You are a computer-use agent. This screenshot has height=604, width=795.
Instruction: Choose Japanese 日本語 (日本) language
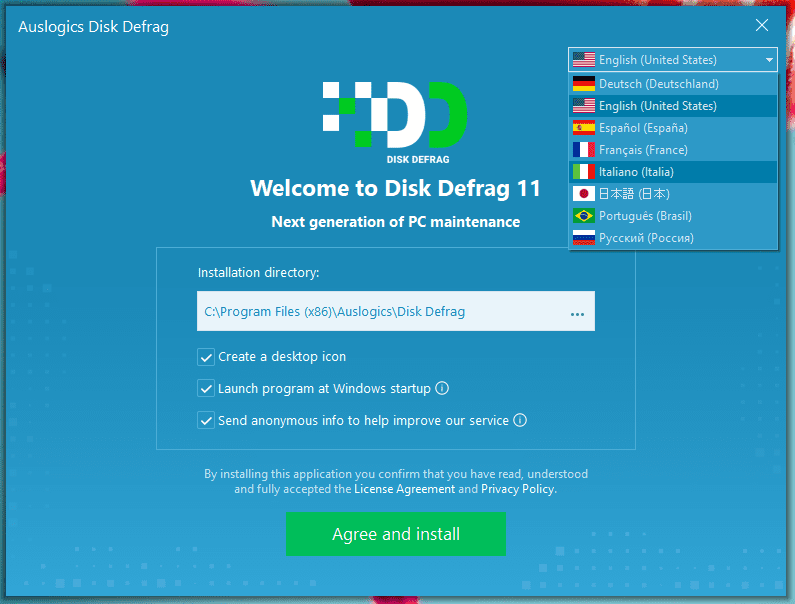point(673,194)
